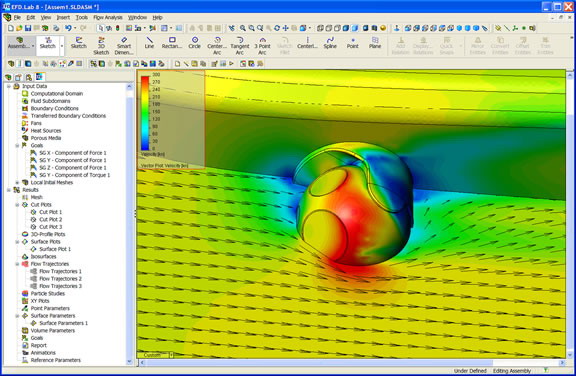Screen dimensions: 576x376
Task: Collapse the Goals tree node
Action: coord(17,146)
